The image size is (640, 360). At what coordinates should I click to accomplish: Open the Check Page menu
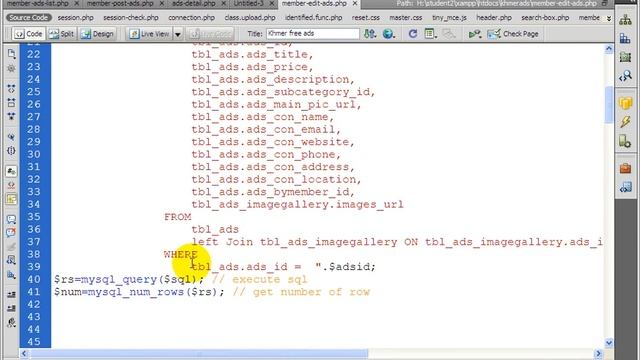(x=513, y=34)
